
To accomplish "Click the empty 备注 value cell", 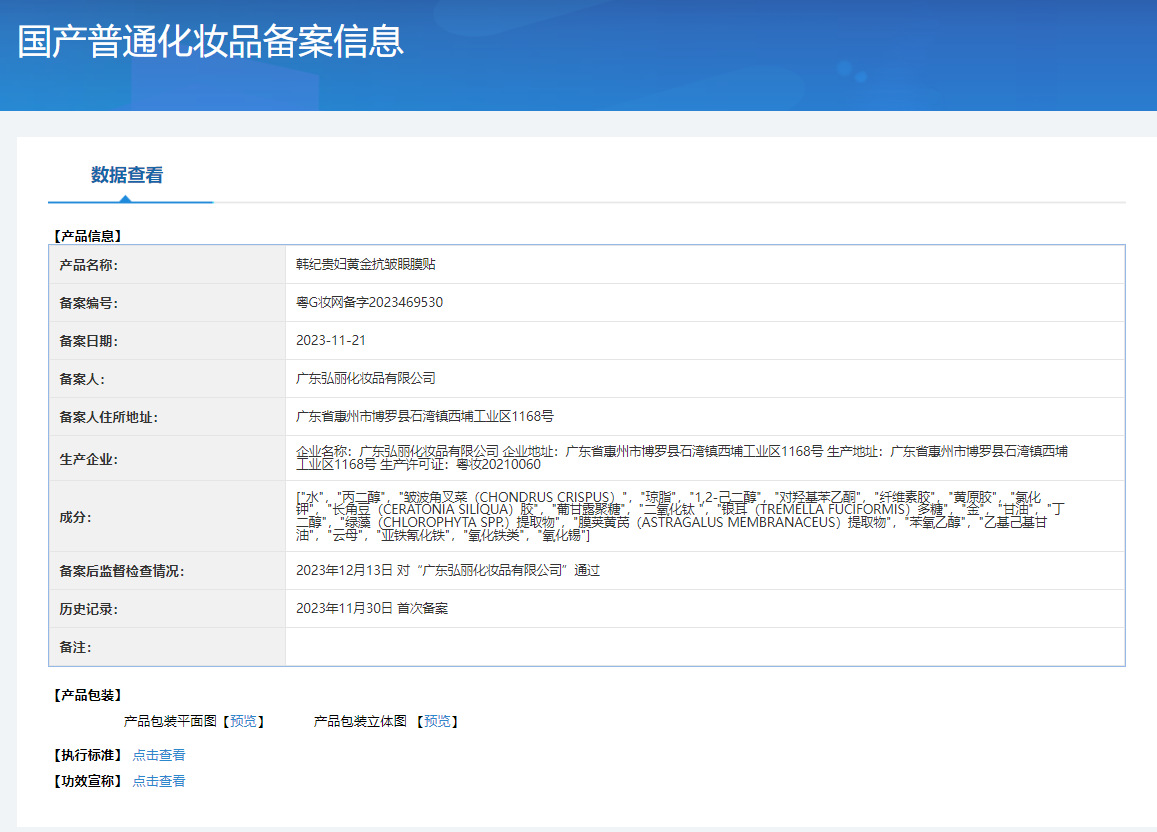I will point(705,647).
